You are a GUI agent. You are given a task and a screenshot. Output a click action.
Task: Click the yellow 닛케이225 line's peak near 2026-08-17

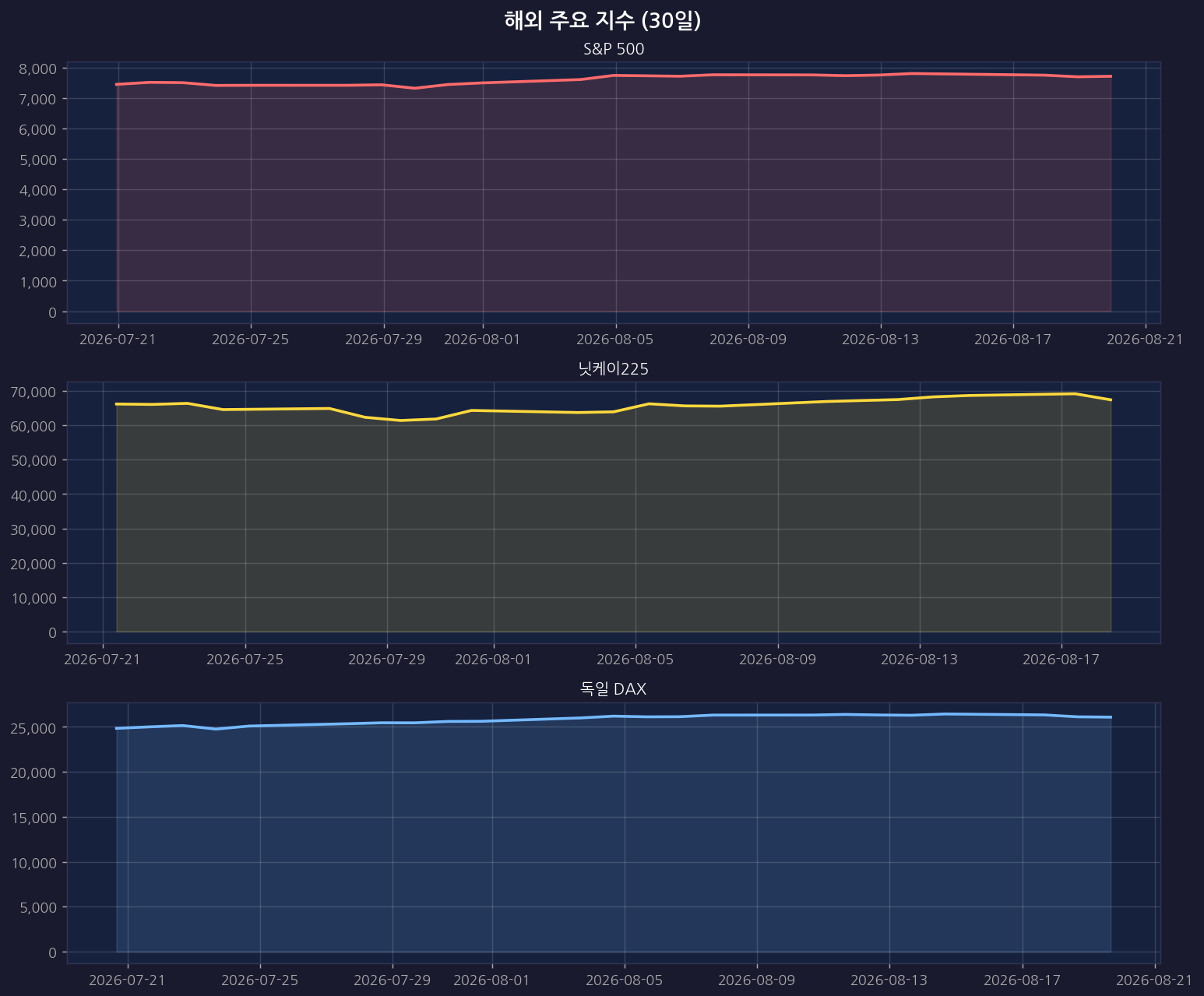1075,393
